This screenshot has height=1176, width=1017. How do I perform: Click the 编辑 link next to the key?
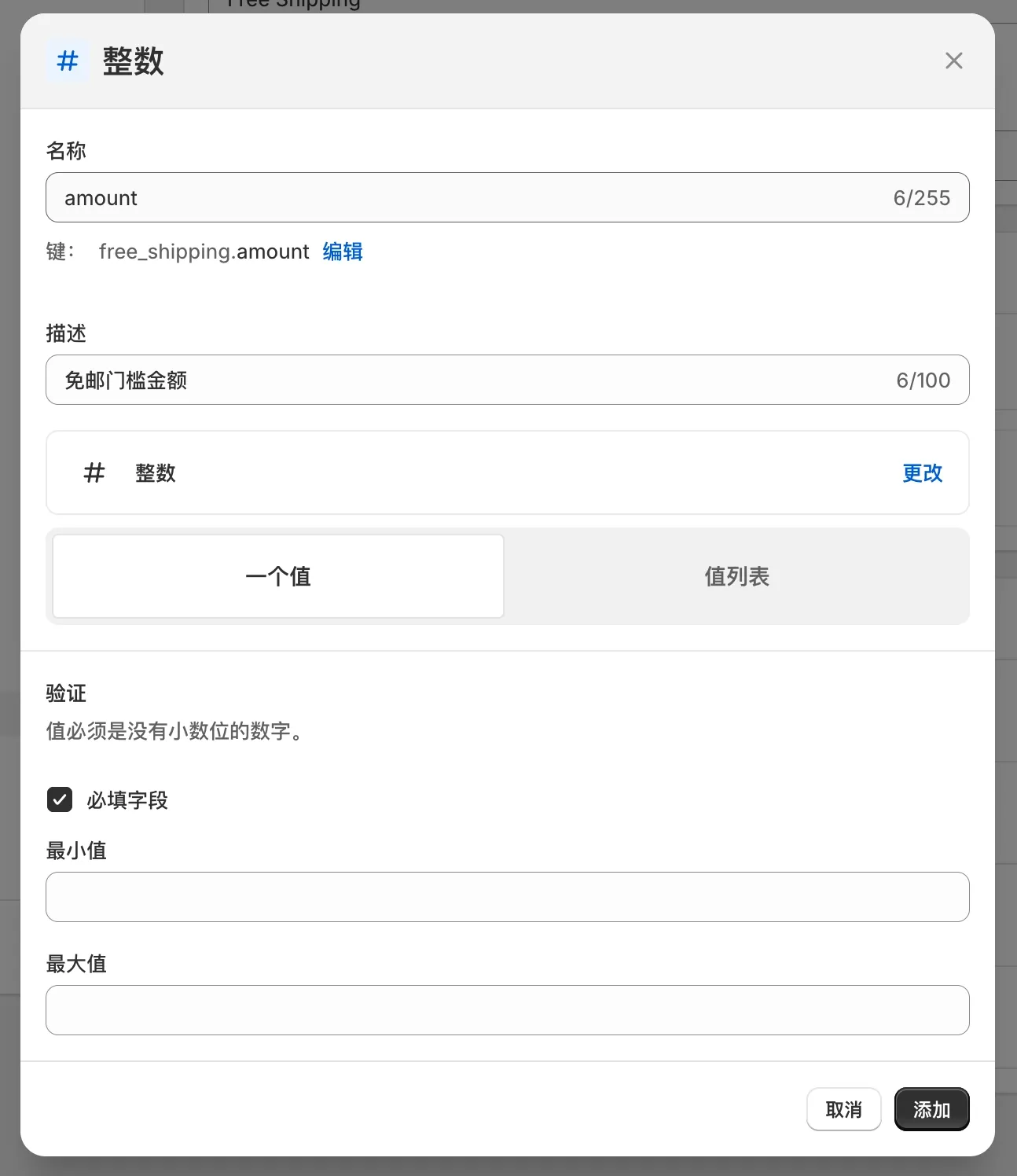[x=342, y=252]
